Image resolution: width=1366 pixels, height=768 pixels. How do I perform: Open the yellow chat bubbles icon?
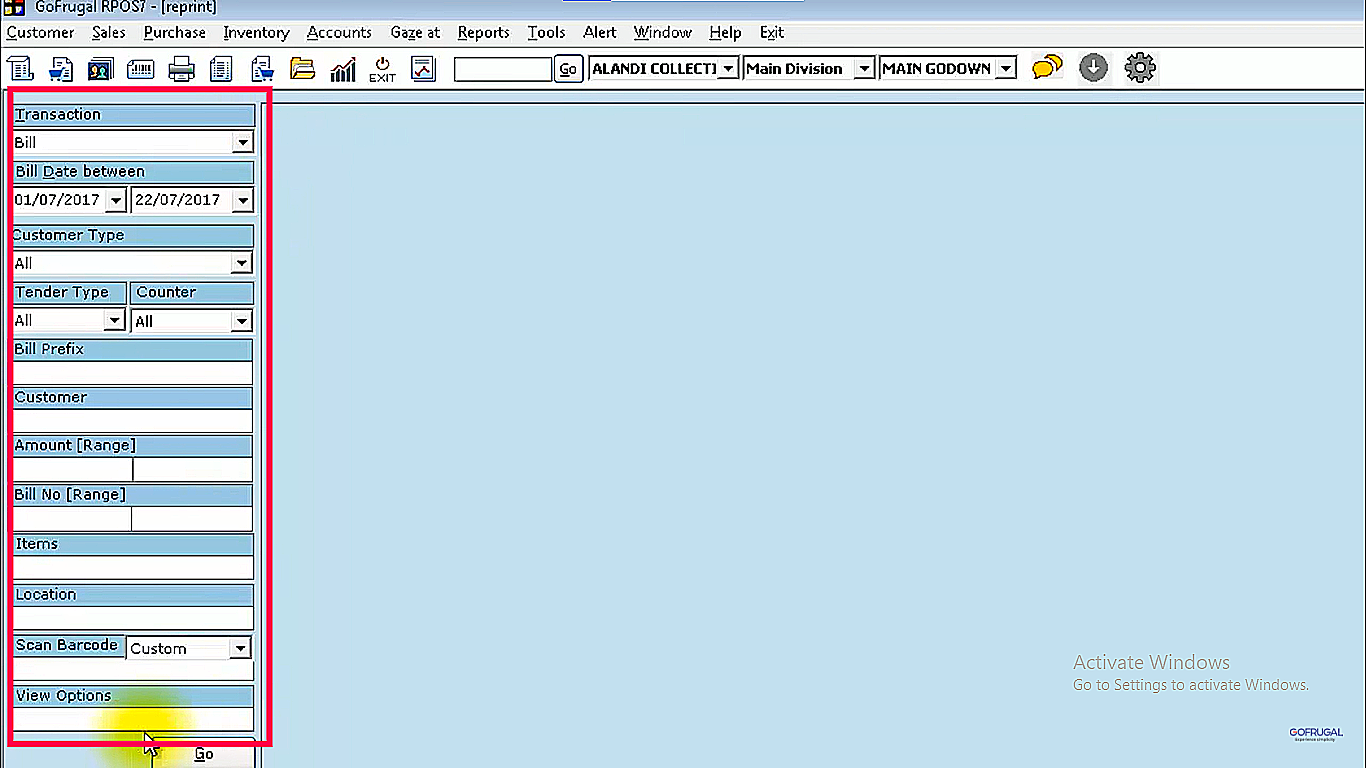[1047, 68]
